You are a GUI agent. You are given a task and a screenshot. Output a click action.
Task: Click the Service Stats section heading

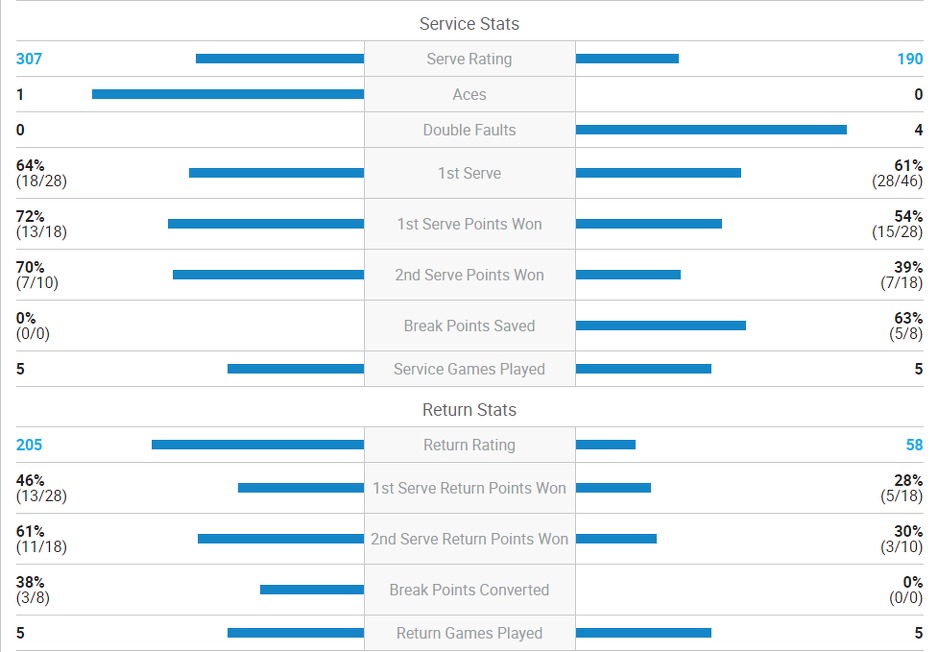[469, 24]
